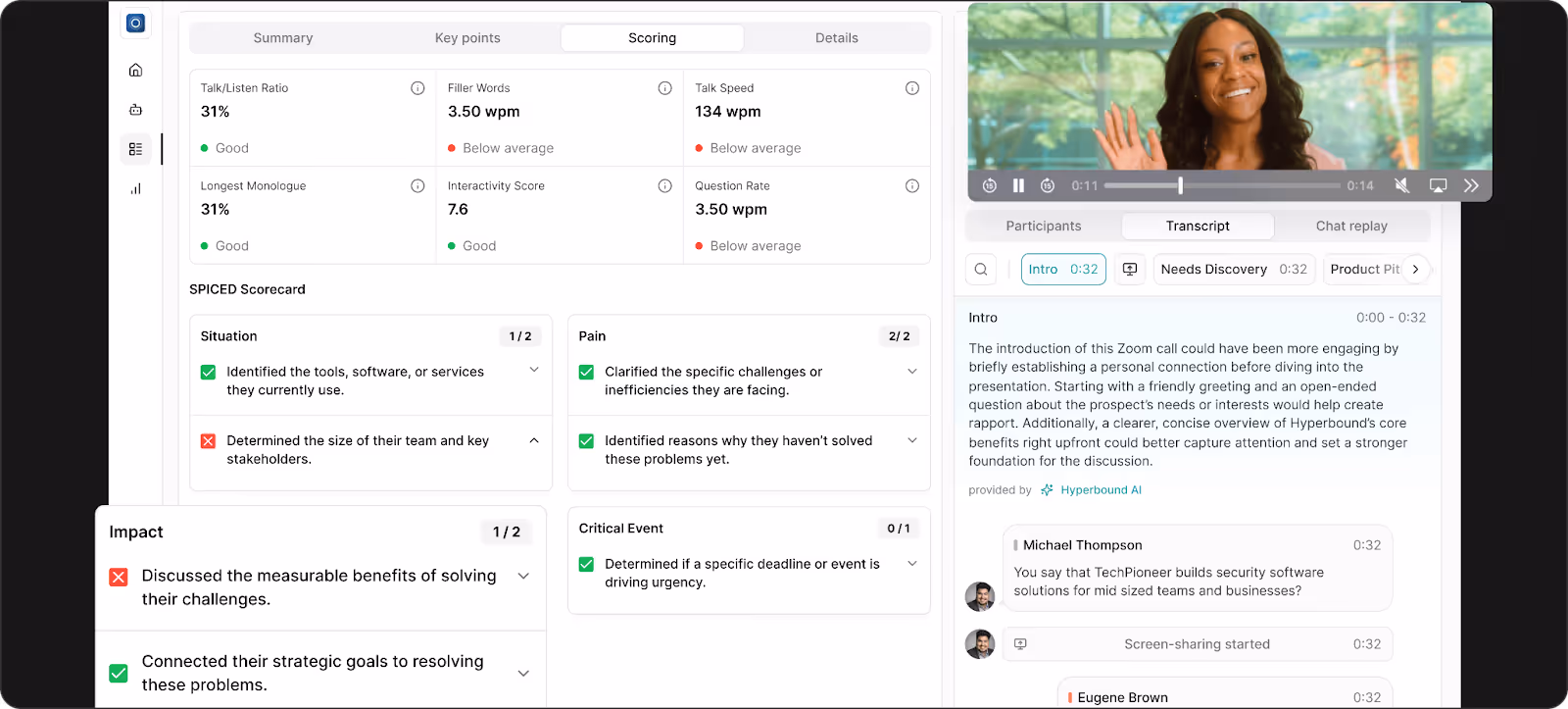1568x709 pixels.
Task: Toggle the checkbox for Identified reasons why they haven't solved
Action: (586, 441)
